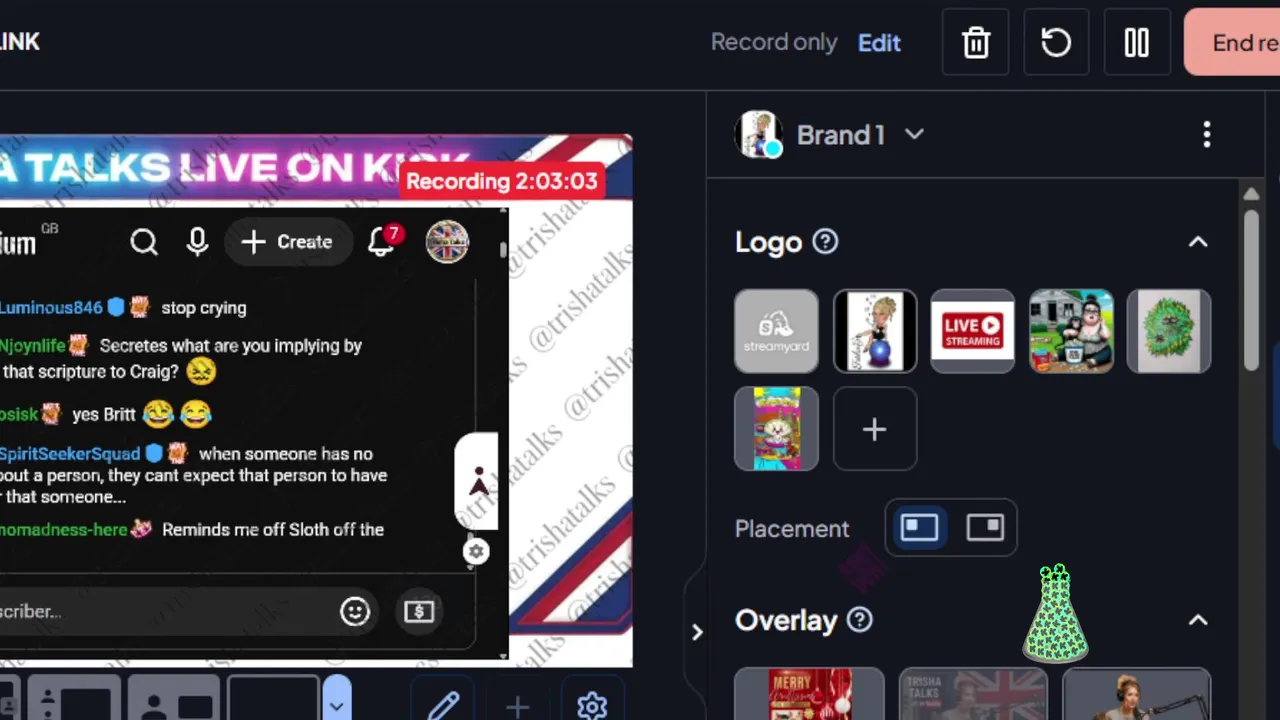Click the 'Record only' label

774,42
